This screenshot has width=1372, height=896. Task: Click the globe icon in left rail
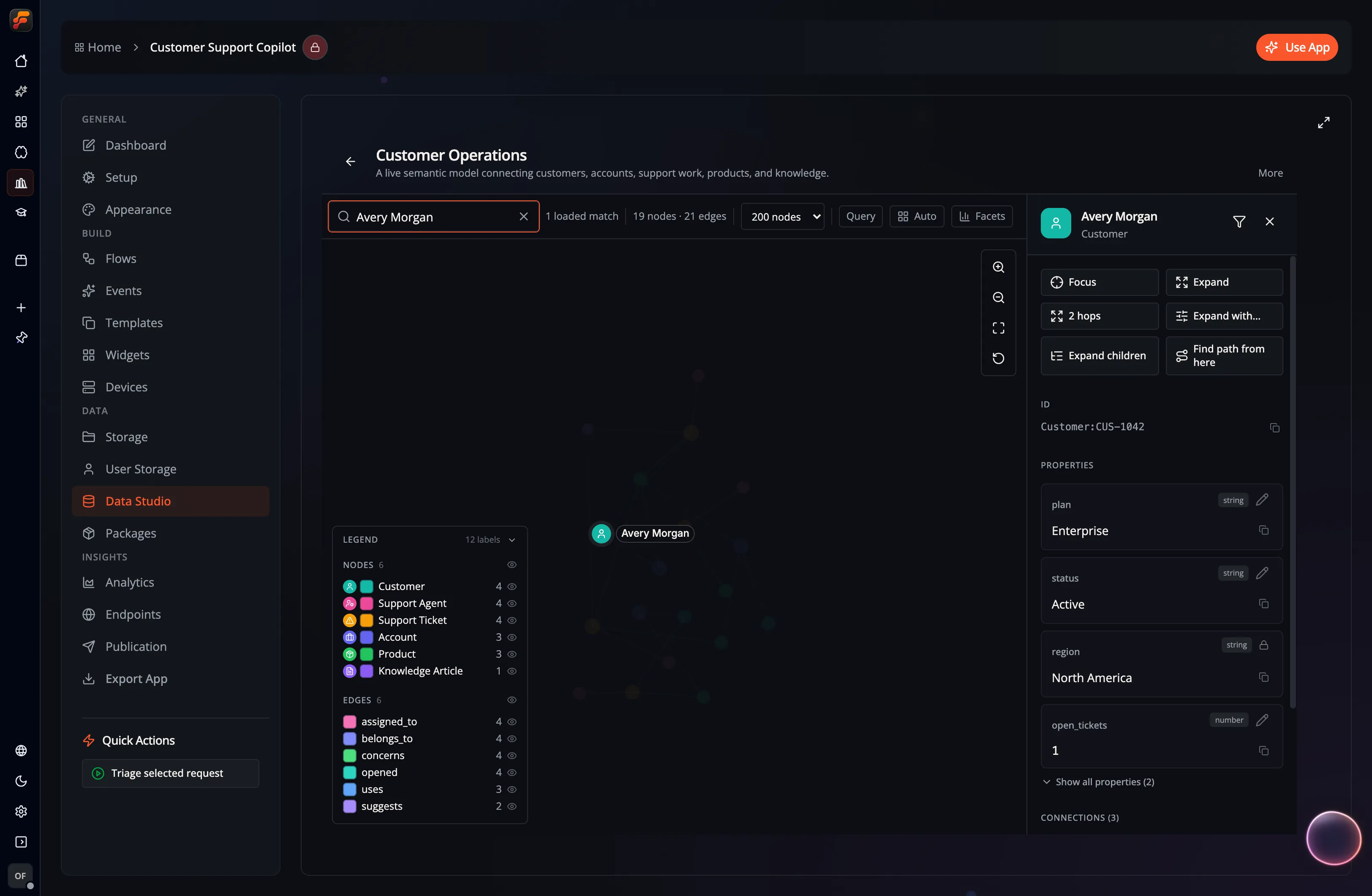[x=21, y=751]
